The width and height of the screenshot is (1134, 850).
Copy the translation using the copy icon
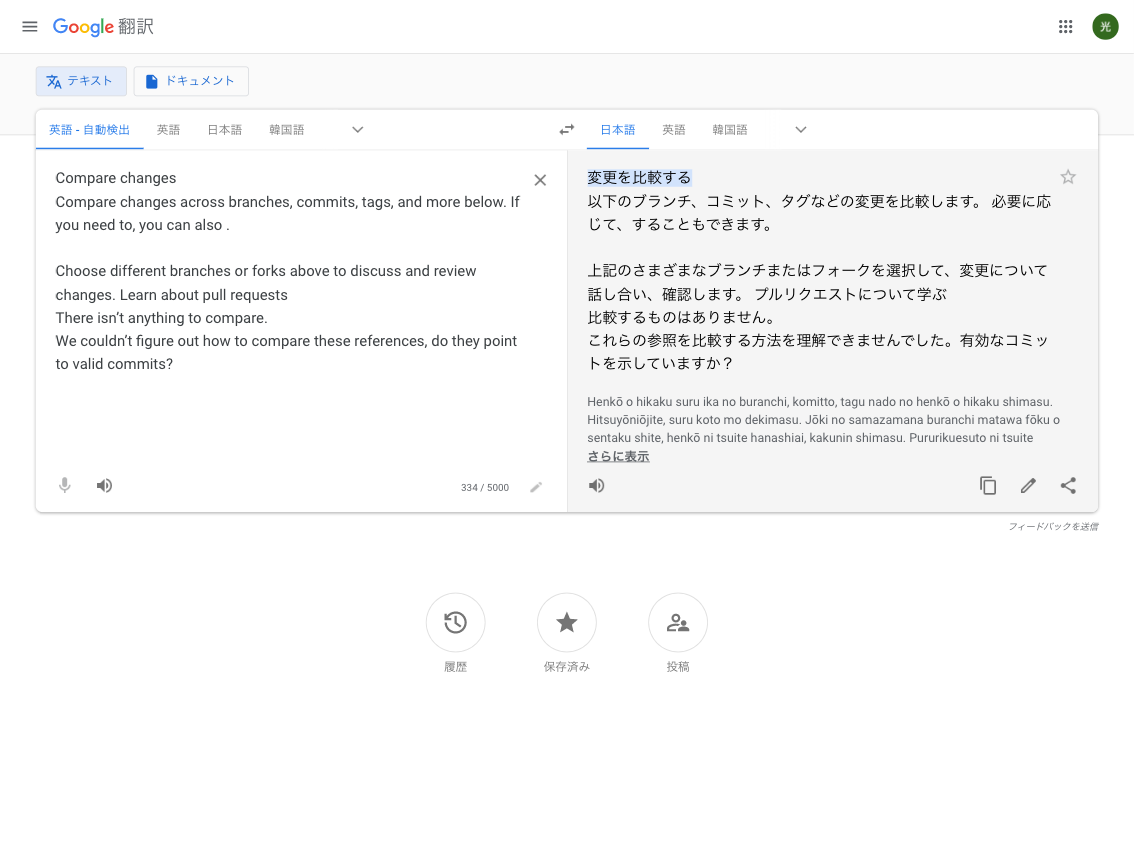pos(988,485)
